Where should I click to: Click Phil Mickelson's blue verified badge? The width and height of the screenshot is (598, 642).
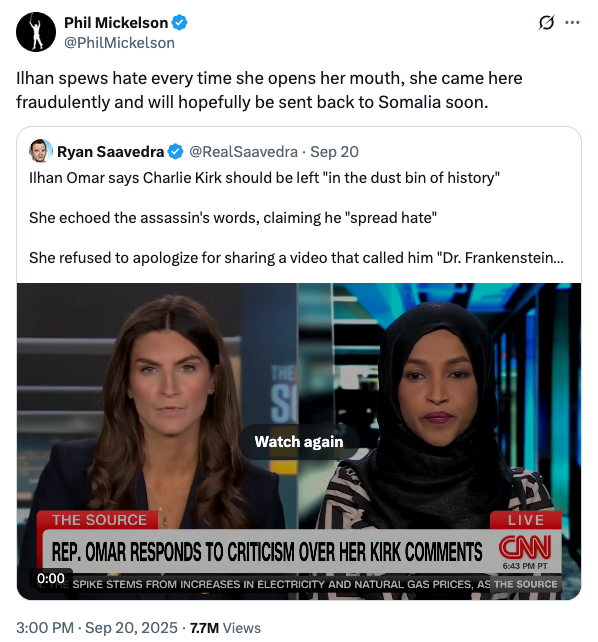(180, 23)
